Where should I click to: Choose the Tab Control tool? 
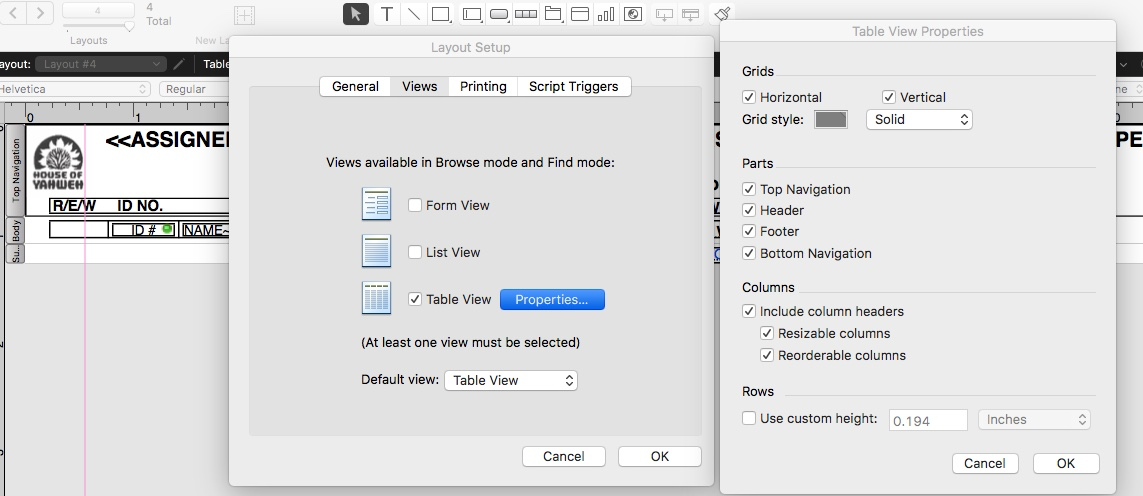point(553,14)
